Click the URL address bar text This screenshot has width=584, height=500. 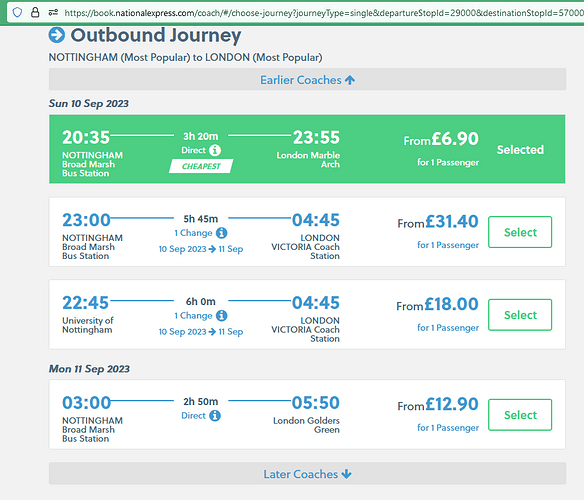(x=323, y=13)
